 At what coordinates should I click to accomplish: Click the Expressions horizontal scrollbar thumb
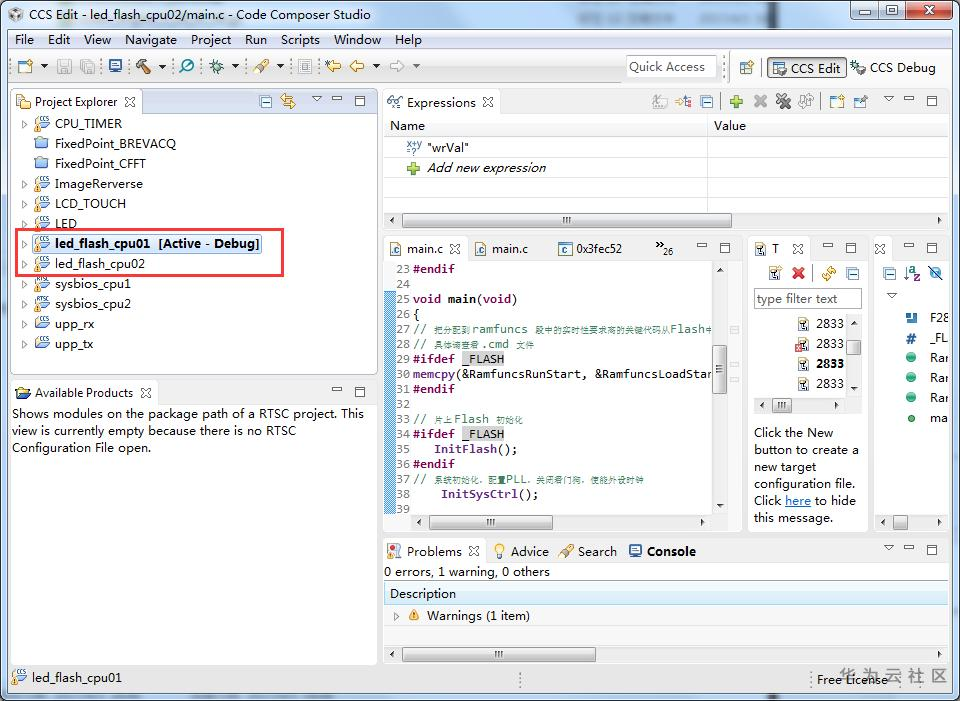[x=566, y=220]
